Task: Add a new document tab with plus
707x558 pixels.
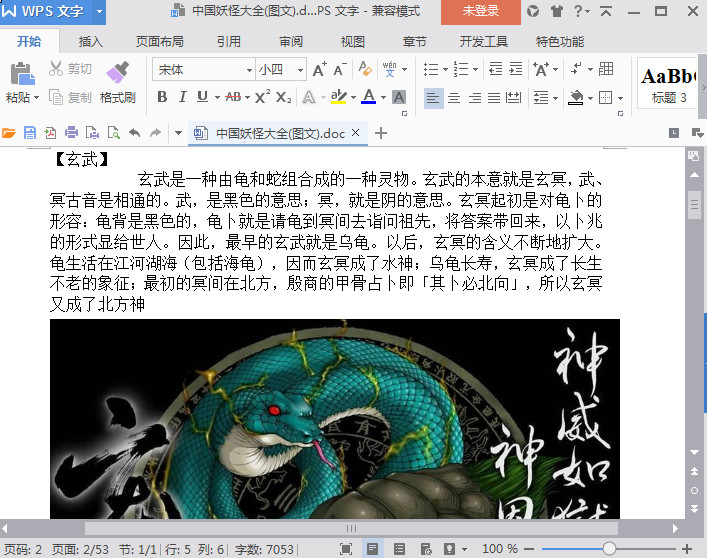Action: pyautogui.click(x=381, y=133)
